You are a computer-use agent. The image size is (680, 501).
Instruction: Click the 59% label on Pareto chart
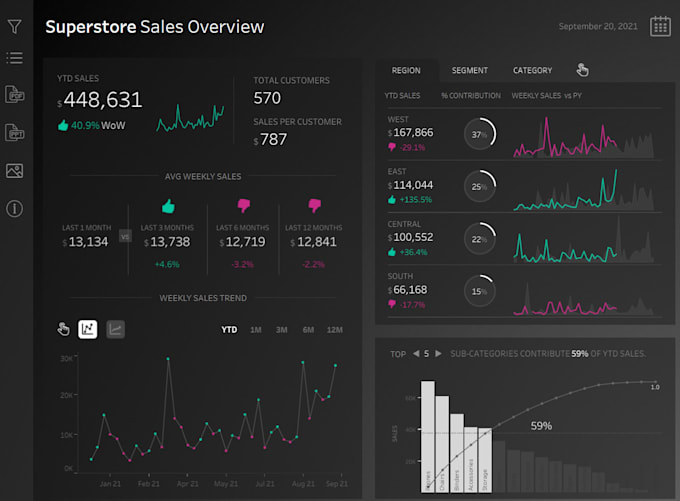coord(541,426)
